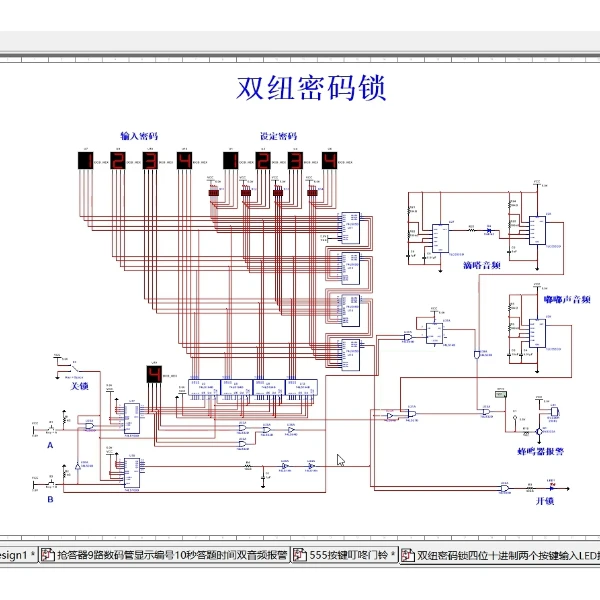Select the unlock LED above 开锁

[x=552, y=488]
